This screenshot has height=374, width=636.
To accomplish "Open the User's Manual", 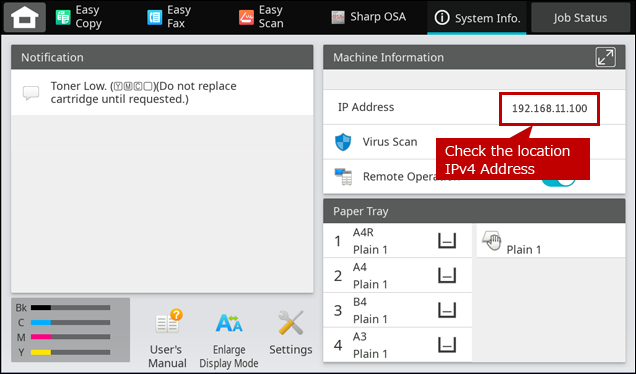I will [168, 339].
